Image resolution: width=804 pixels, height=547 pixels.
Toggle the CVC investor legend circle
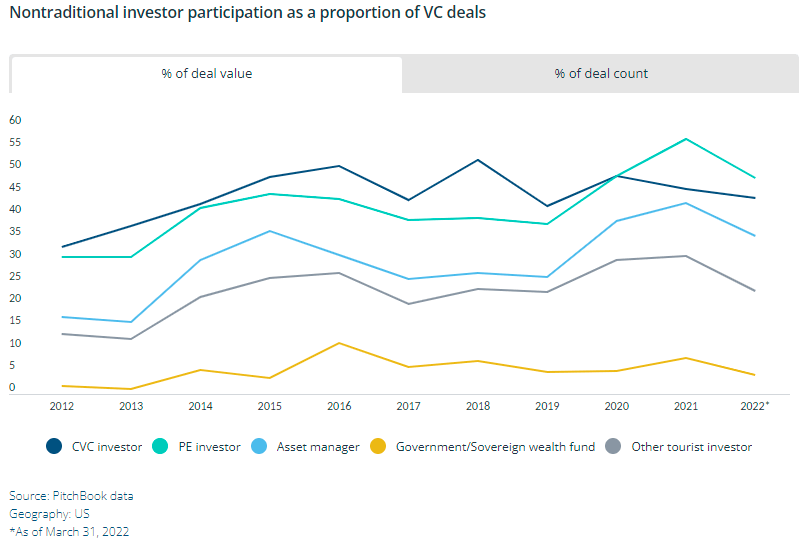coord(54,447)
